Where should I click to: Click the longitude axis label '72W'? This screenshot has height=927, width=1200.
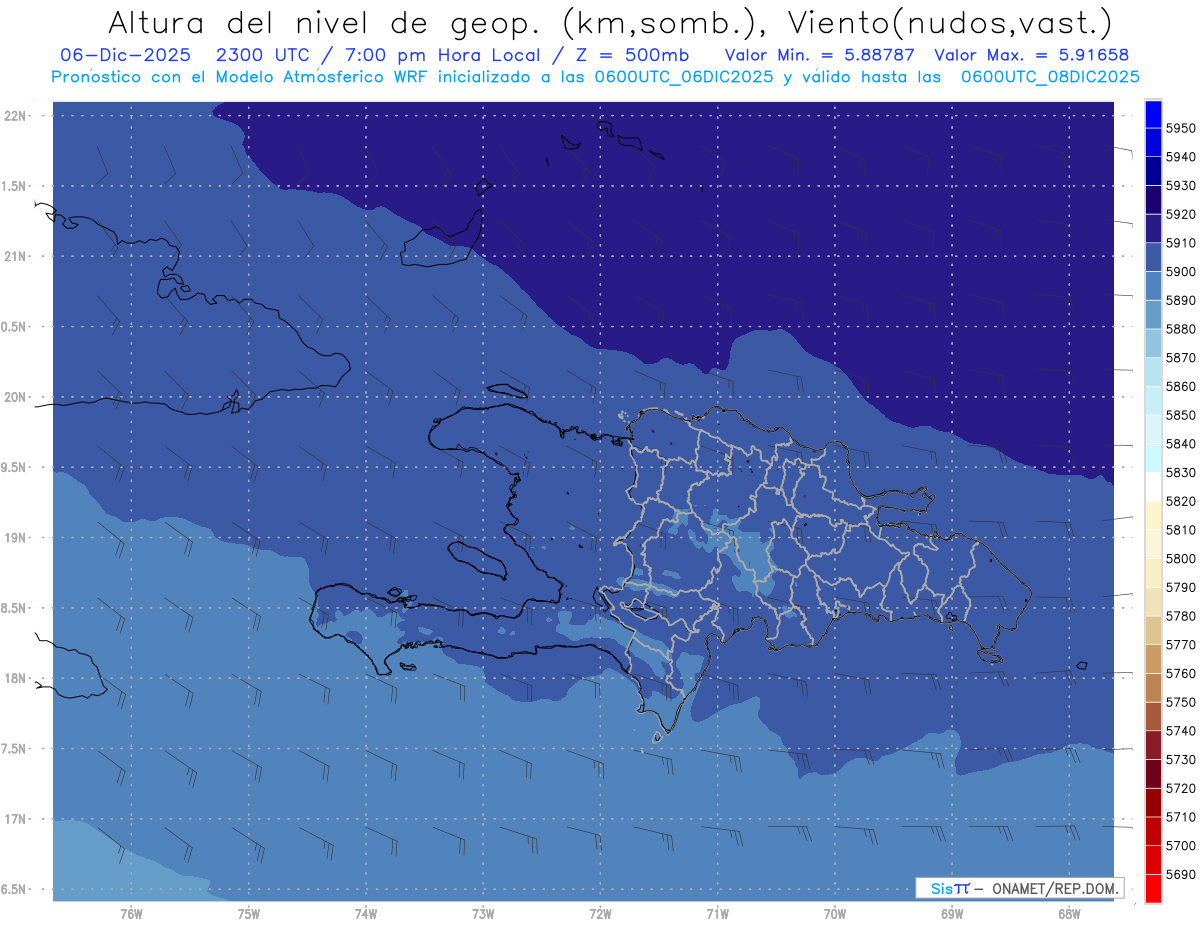[x=601, y=914]
